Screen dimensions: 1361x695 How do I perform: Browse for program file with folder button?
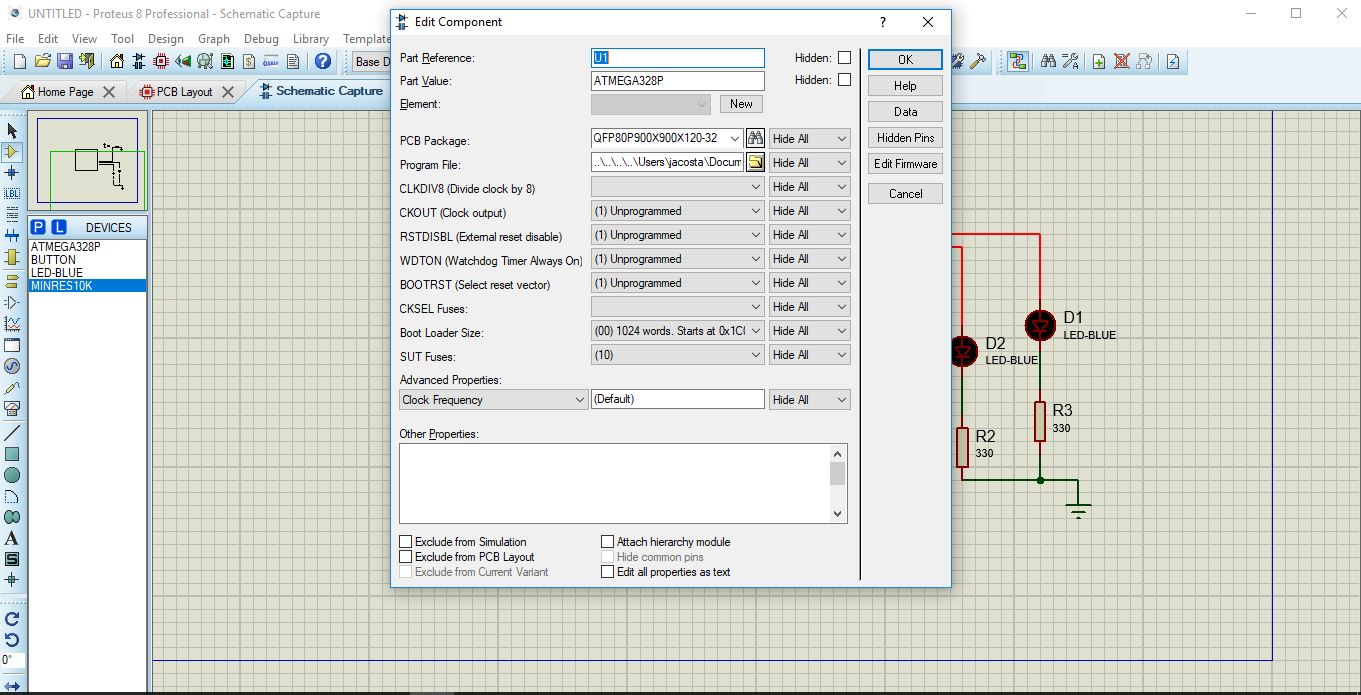click(x=755, y=162)
